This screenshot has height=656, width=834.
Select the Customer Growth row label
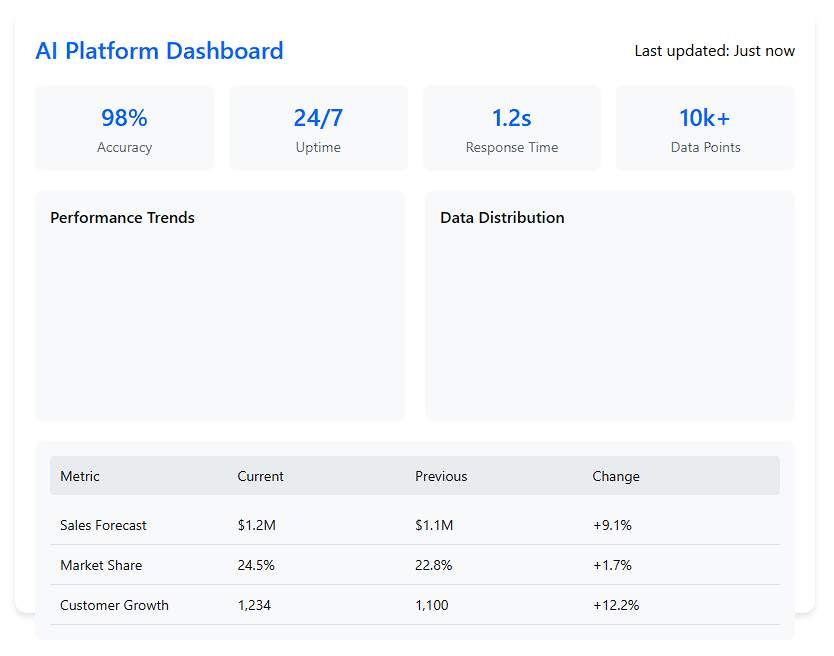[x=114, y=605]
